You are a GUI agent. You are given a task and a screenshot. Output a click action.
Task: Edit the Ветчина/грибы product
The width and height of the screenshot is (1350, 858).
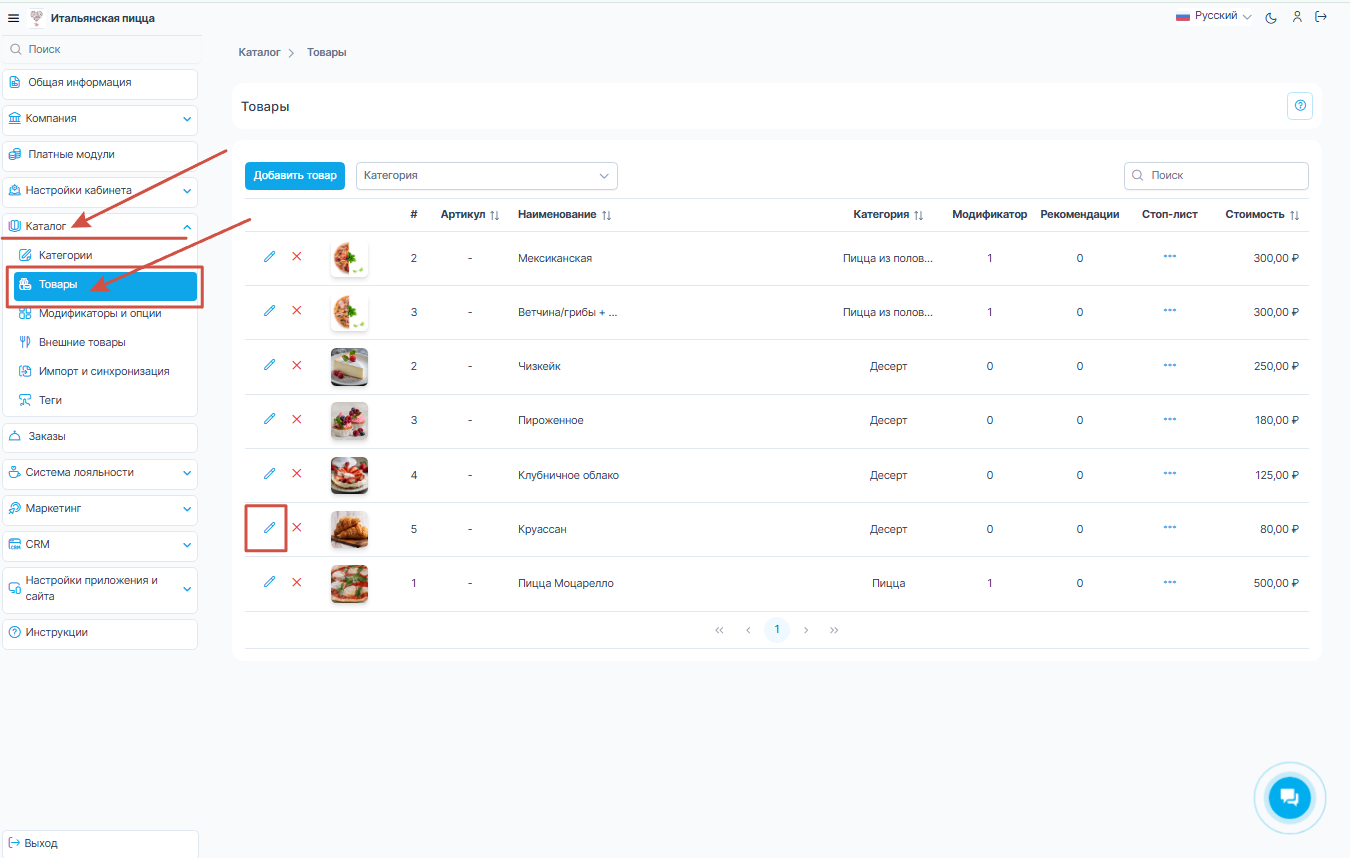pyautogui.click(x=269, y=311)
